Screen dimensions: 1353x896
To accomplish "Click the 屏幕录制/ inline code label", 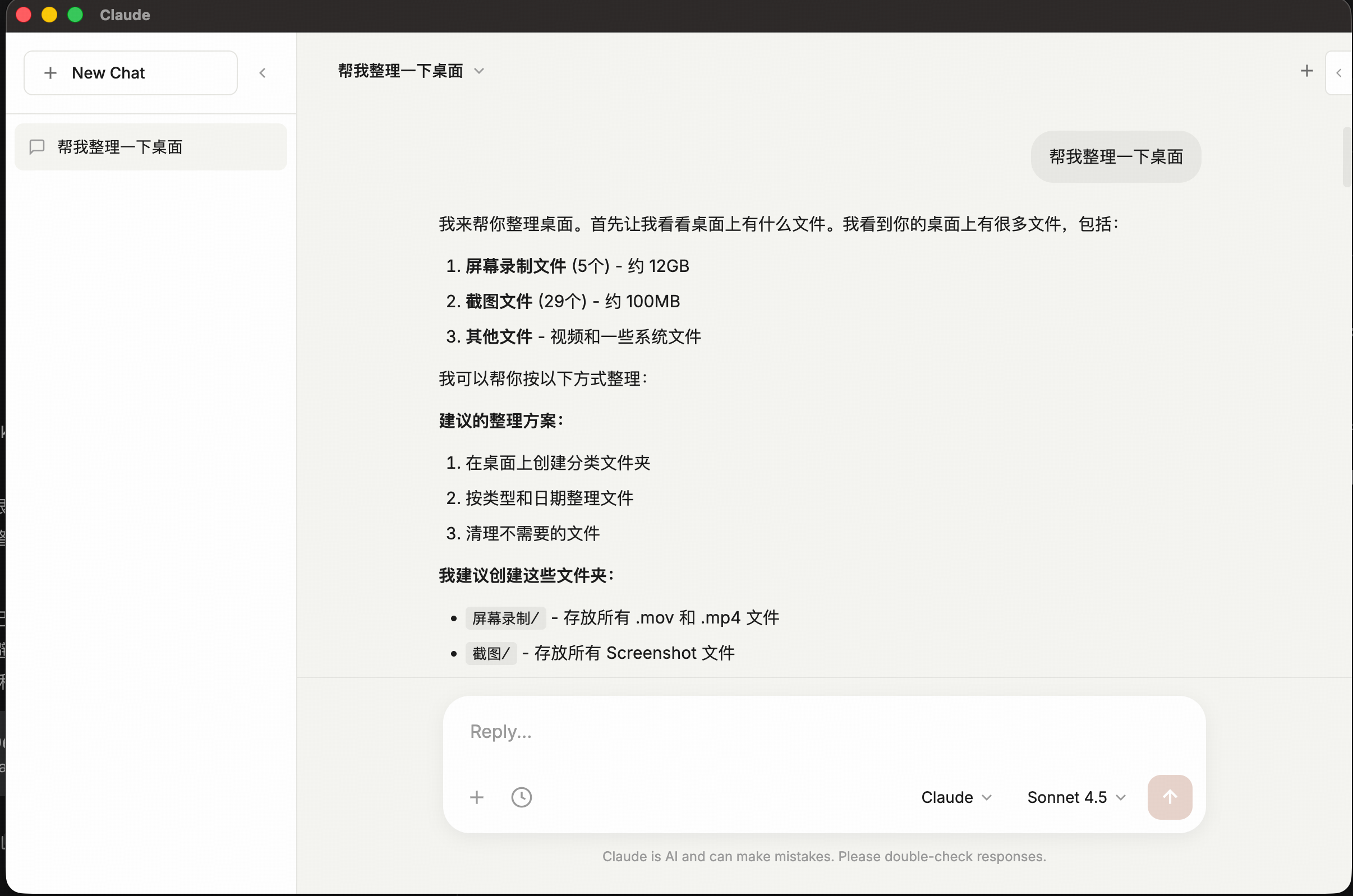I will 505,618.
